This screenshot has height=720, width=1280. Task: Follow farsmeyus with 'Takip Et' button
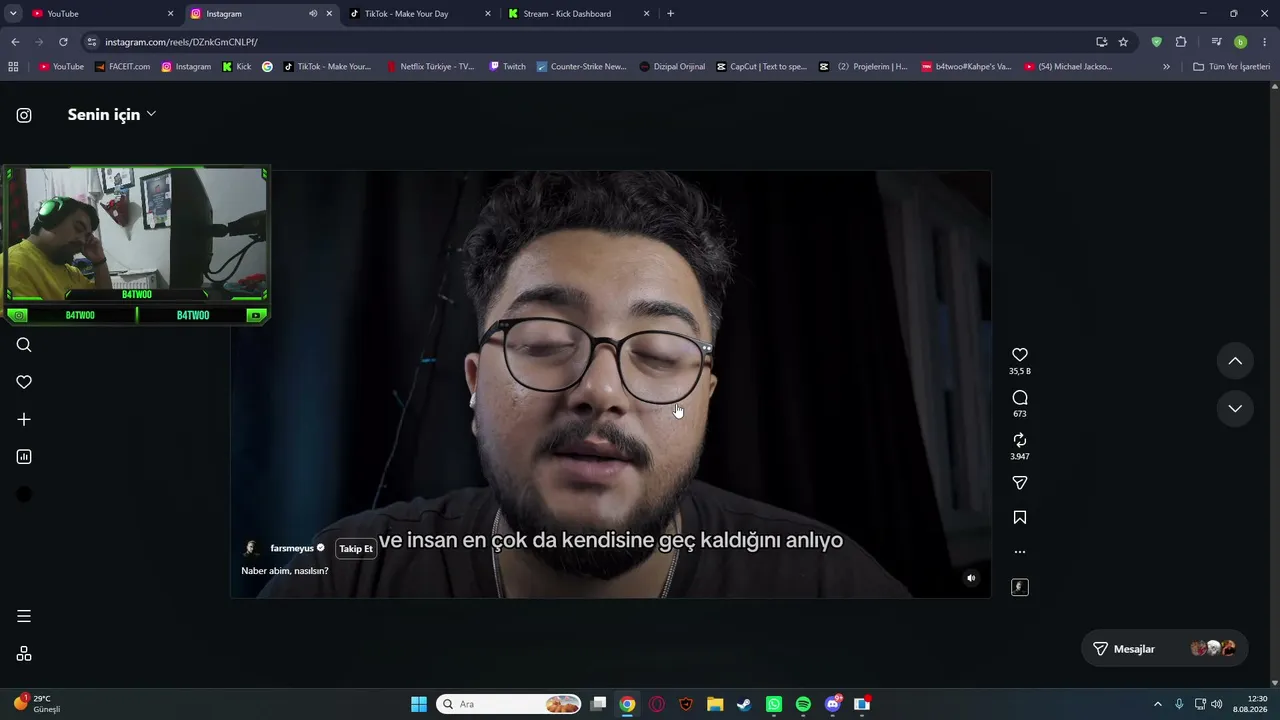coord(356,549)
